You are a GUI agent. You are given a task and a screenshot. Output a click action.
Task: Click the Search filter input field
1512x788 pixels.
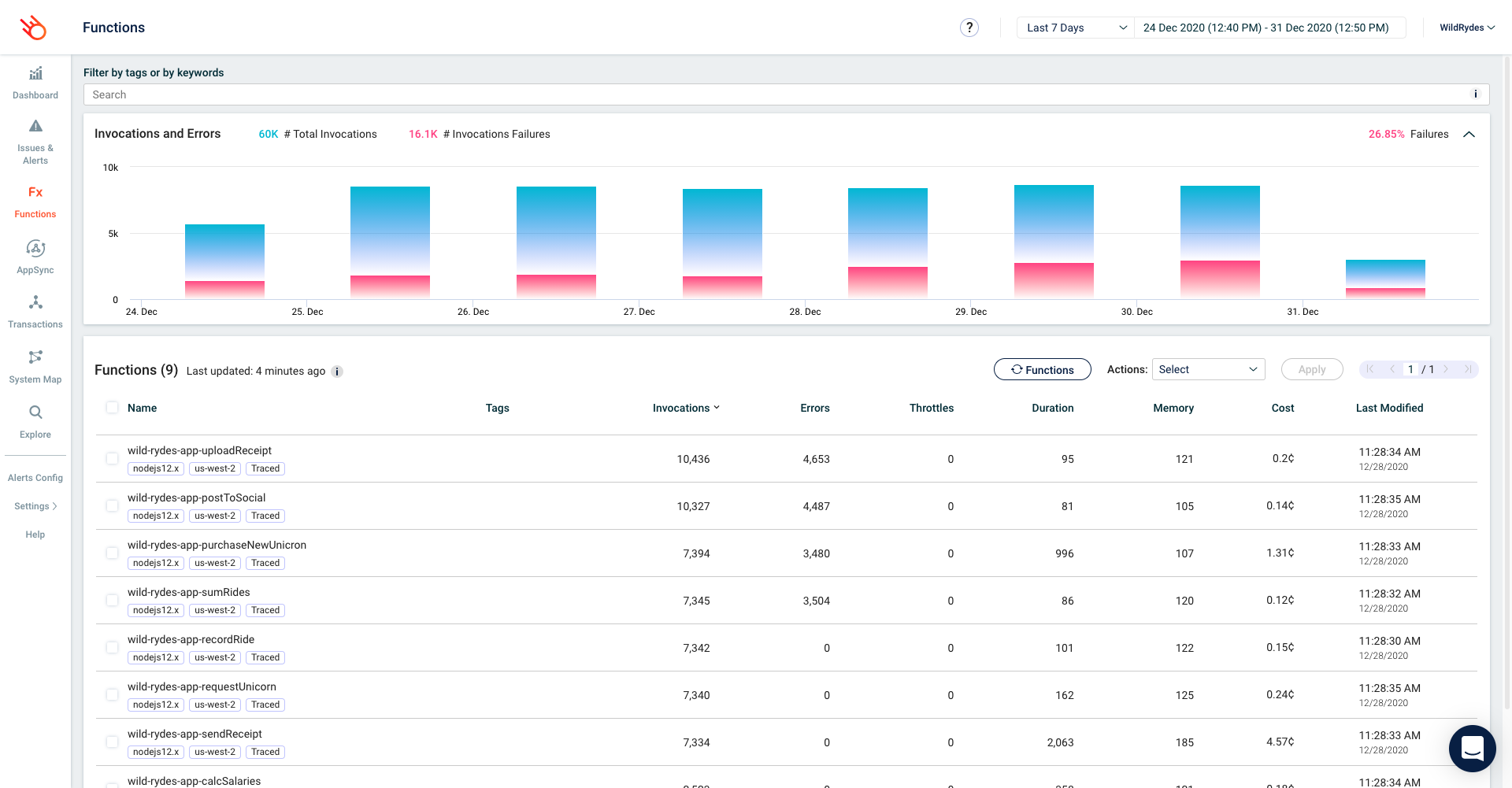pyautogui.click(x=780, y=94)
